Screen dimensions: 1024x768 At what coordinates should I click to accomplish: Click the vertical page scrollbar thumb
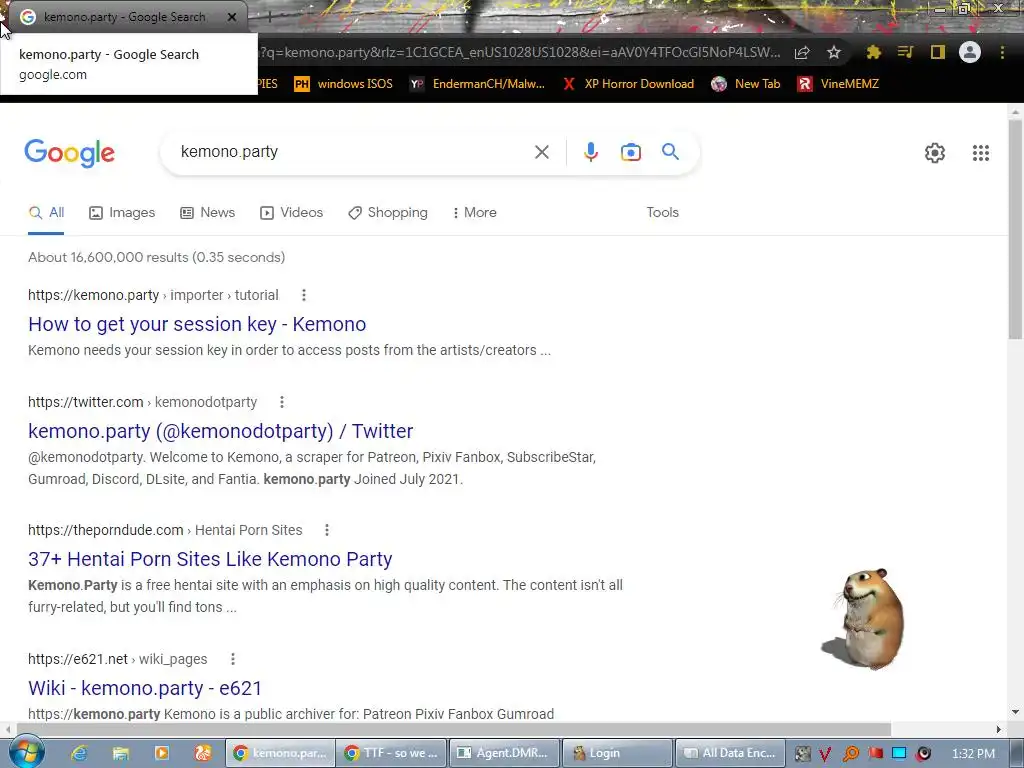pyautogui.click(x=1015, y=229)
